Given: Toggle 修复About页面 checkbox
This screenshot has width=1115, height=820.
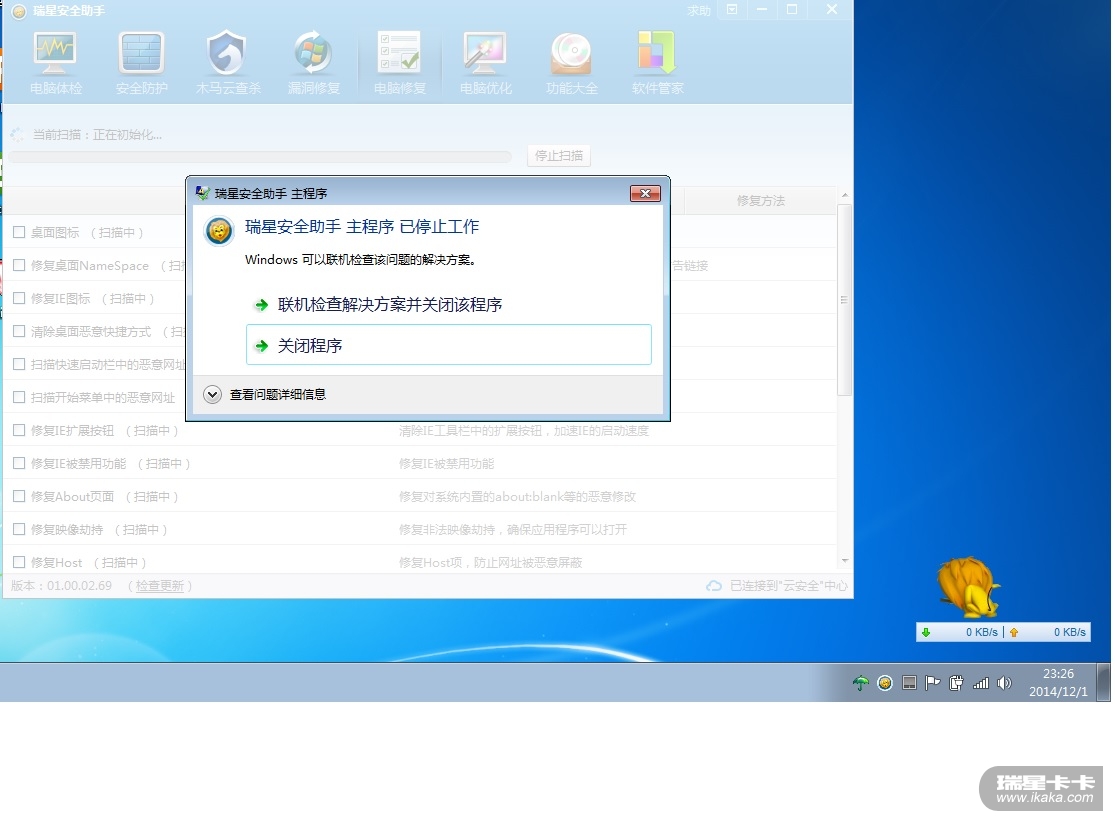Looking at the screenshot, I should tap(19, 496).
